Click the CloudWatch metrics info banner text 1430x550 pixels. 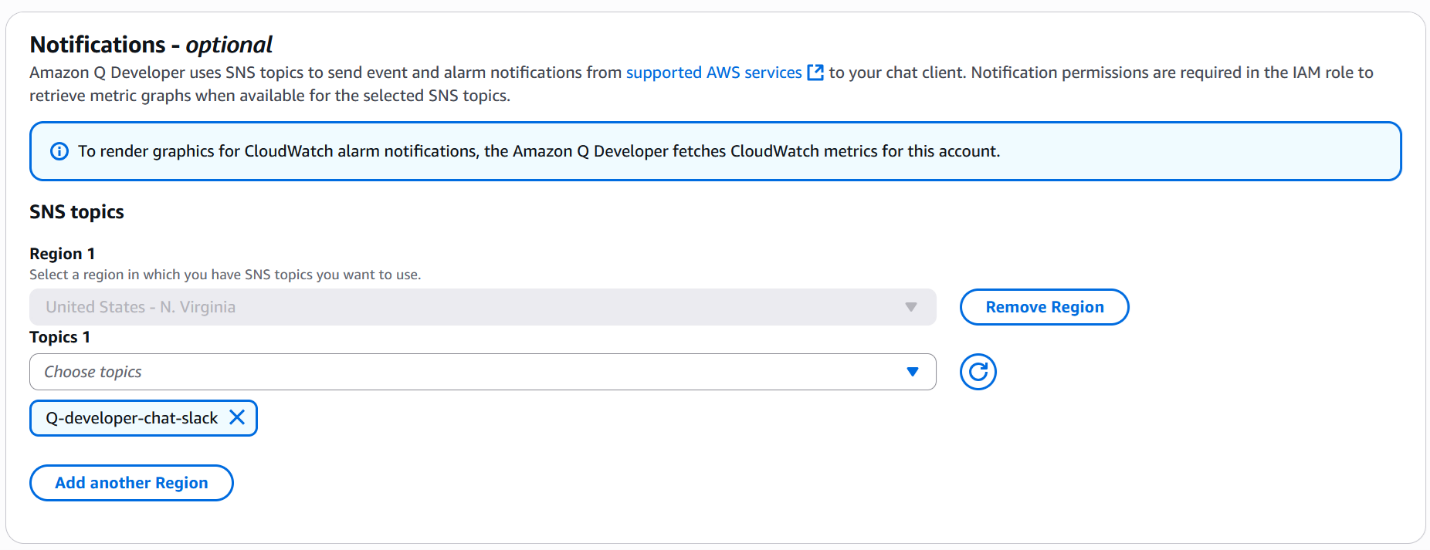[x=538, y=152]
